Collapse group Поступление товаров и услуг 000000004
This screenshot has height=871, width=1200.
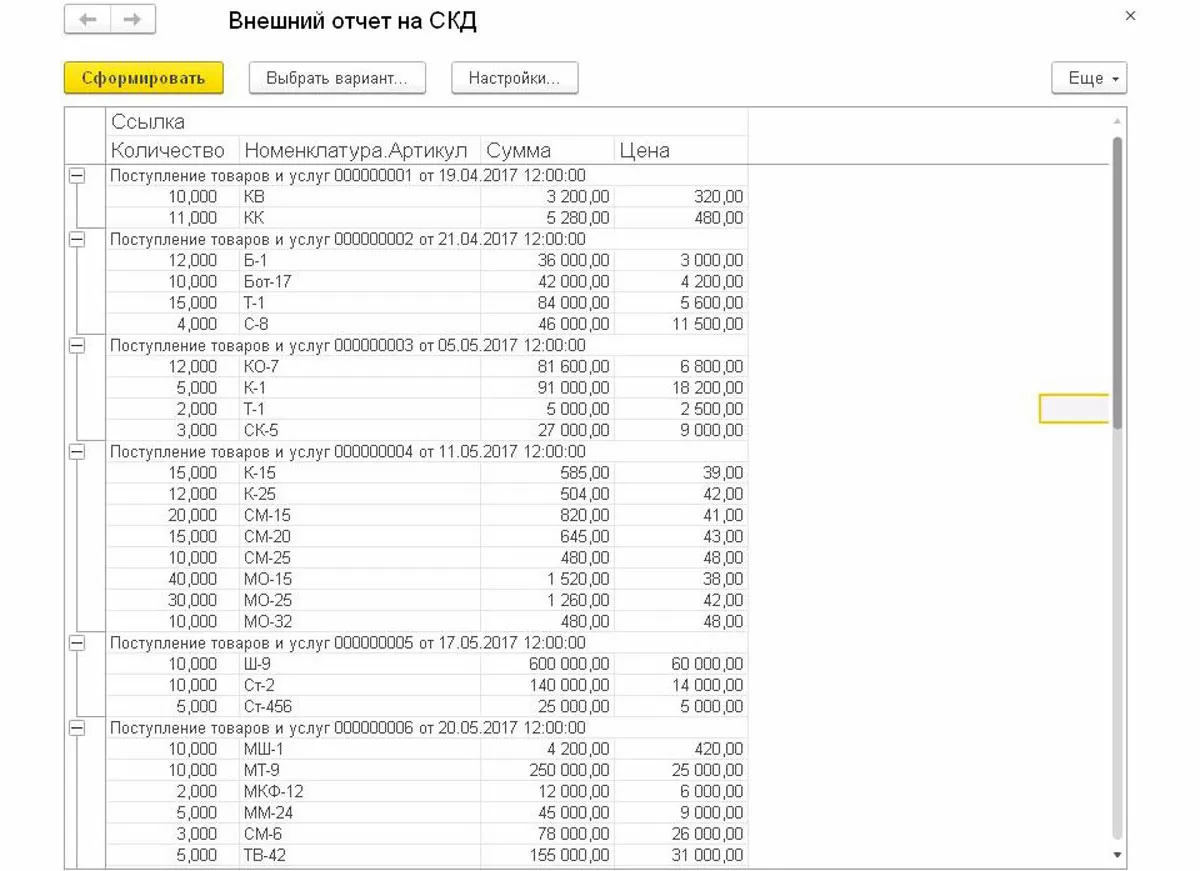pyautogui.click(x=76, y=452)
